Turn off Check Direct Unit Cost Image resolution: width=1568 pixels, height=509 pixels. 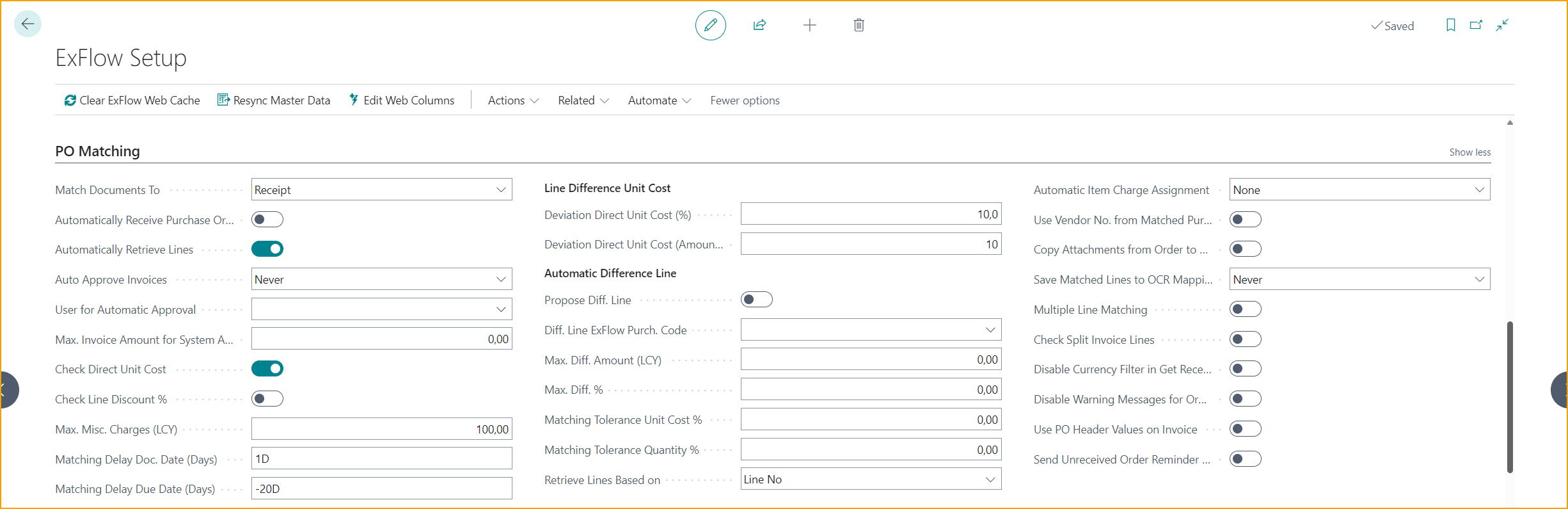coord(267,369)
